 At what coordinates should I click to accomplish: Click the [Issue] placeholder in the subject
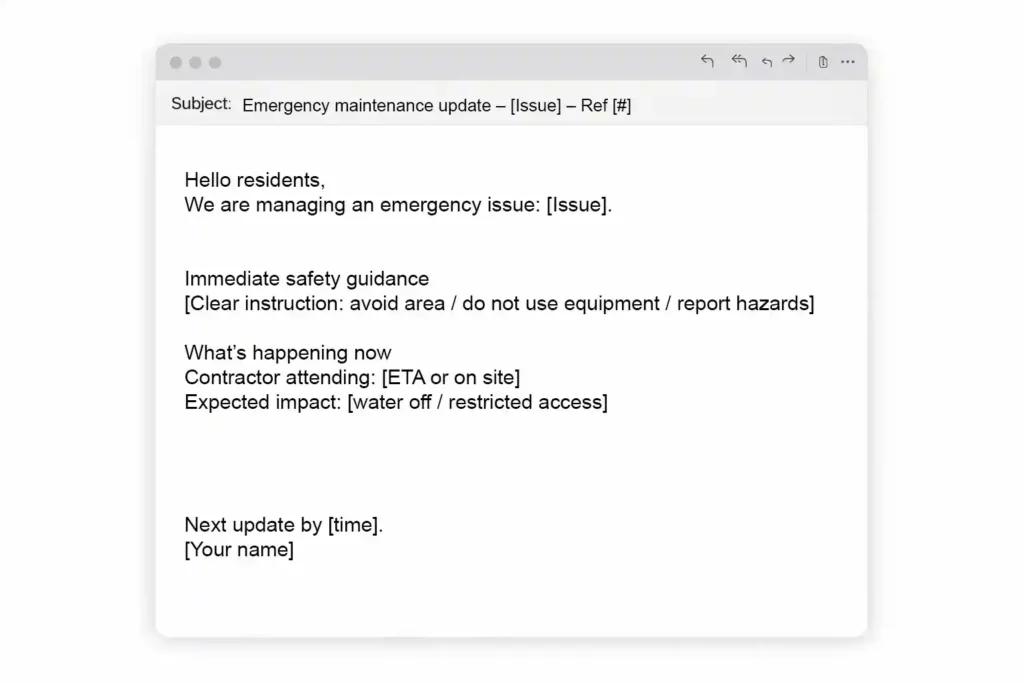(535, 105)
